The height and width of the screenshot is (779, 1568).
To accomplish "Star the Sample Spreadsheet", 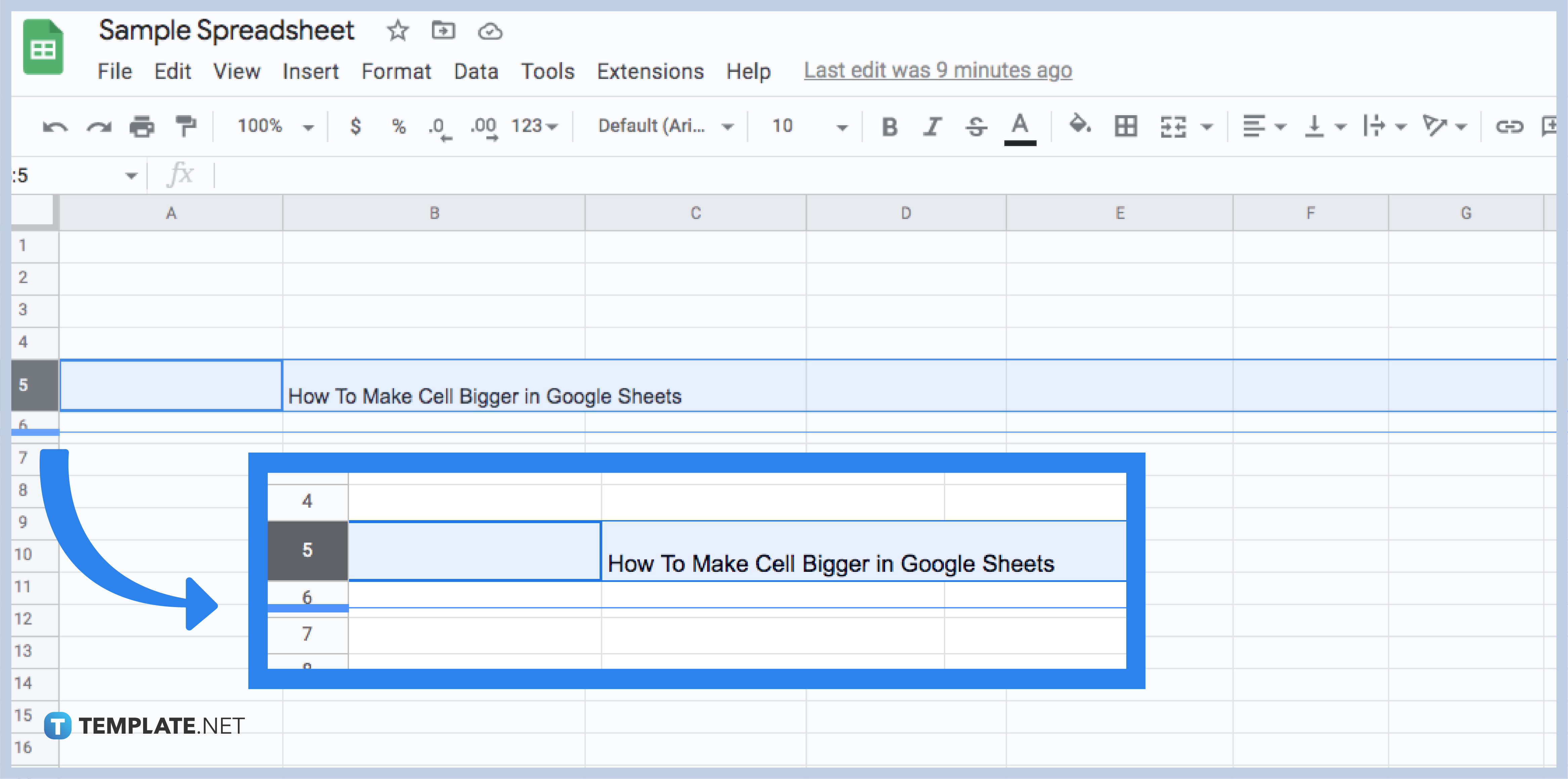I will (397, 31).
